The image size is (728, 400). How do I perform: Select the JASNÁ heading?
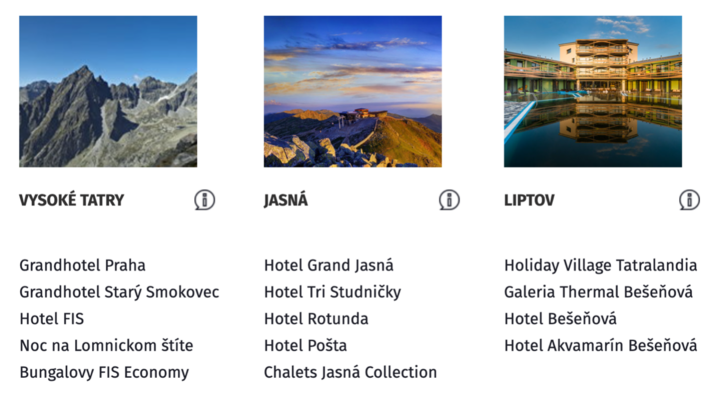(x=286, y=200)
